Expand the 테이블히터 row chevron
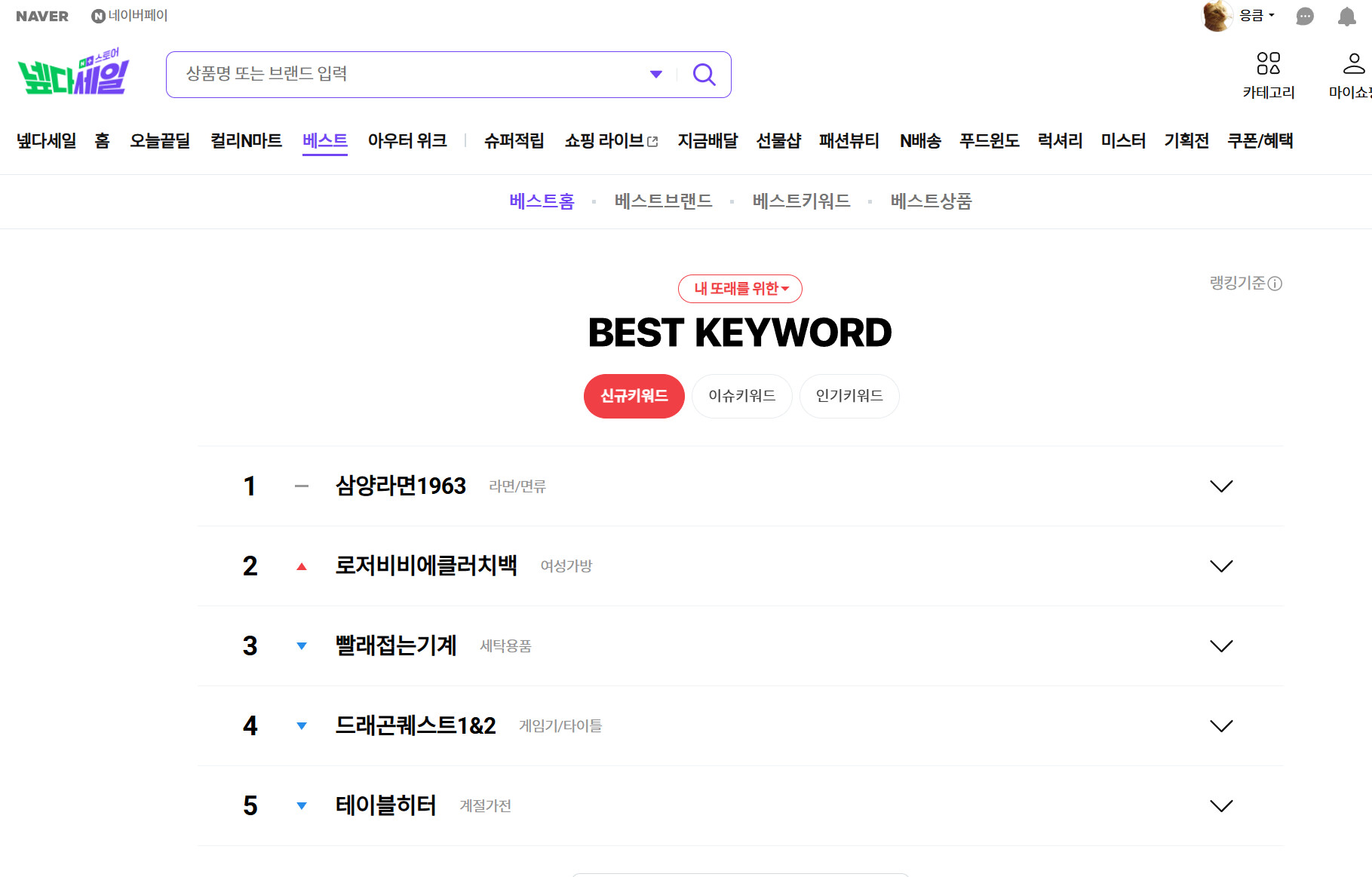Viewport: 1372px width, 877px height. pos(1221,806)
